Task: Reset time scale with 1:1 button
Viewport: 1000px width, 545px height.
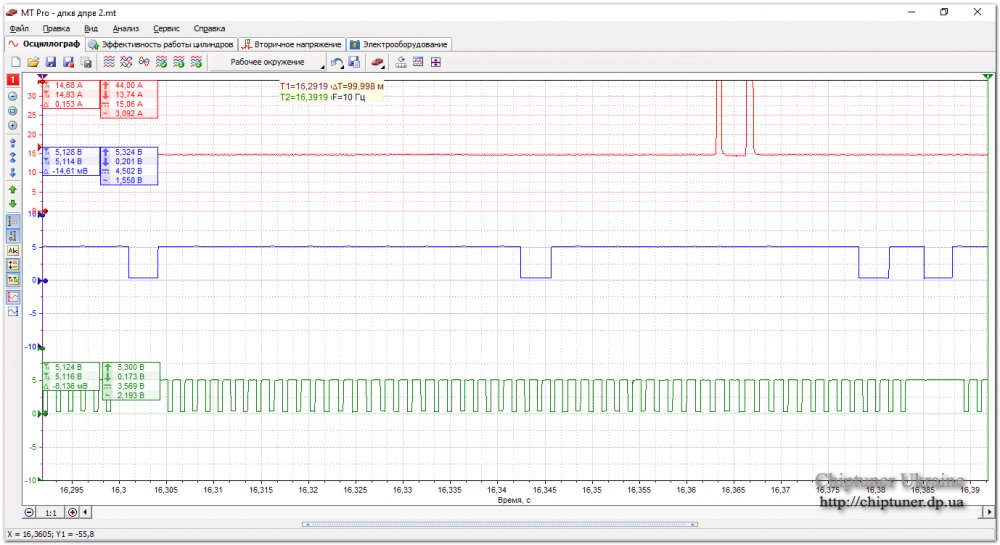Action: pyautogui.click(x=50, y=512)
